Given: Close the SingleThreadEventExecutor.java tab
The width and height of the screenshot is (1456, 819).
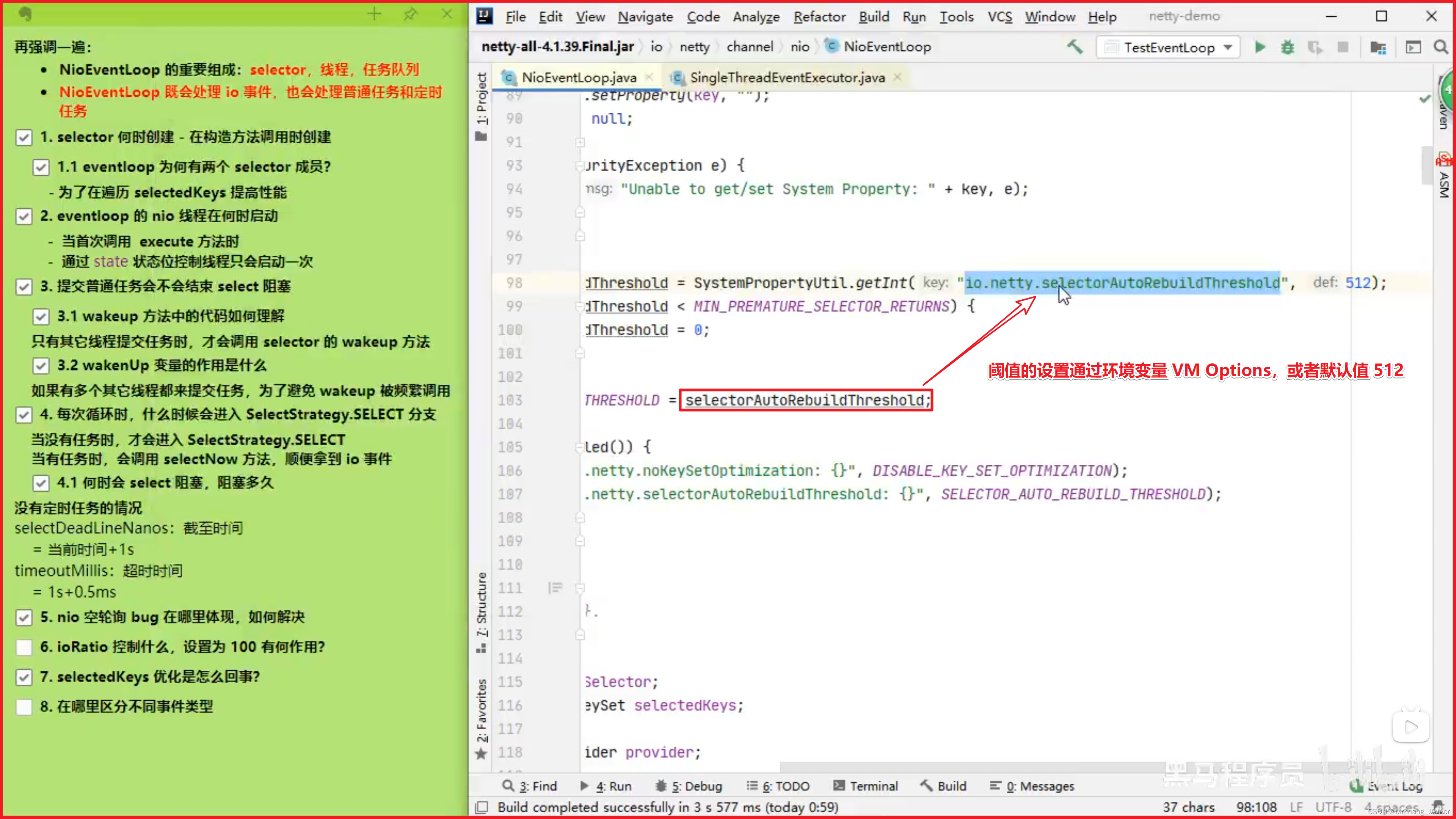Looking at the screenshot, I should (x=897, y=77).
